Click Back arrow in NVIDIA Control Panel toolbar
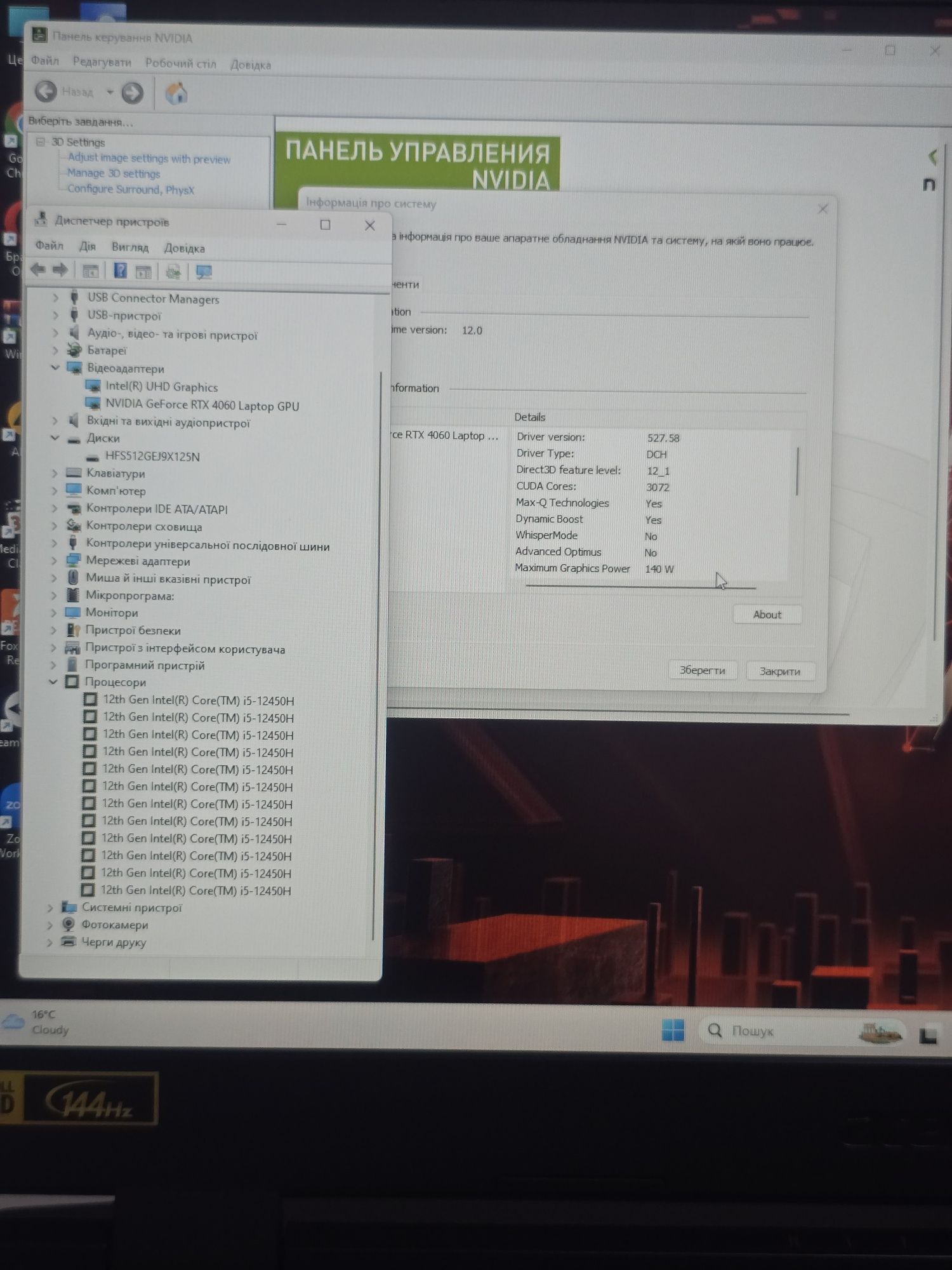Viewport: 952px width, 1270px height. [46, 92]
